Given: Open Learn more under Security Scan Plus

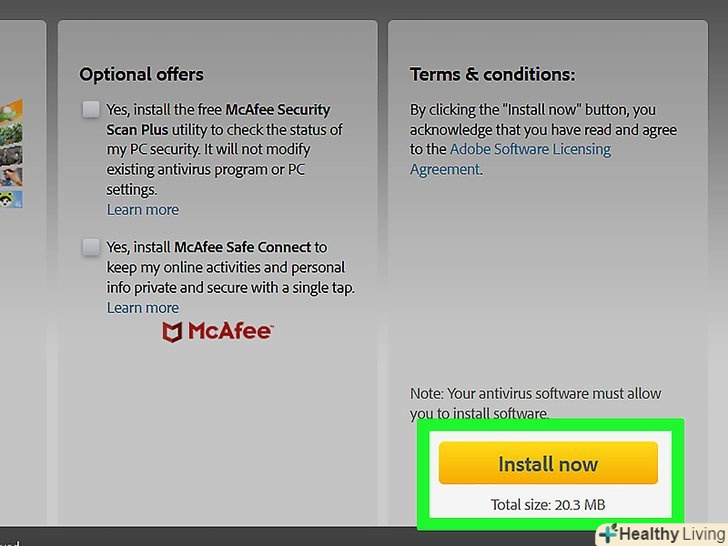Looking at the screenshot, I should [x=143, y=210].
